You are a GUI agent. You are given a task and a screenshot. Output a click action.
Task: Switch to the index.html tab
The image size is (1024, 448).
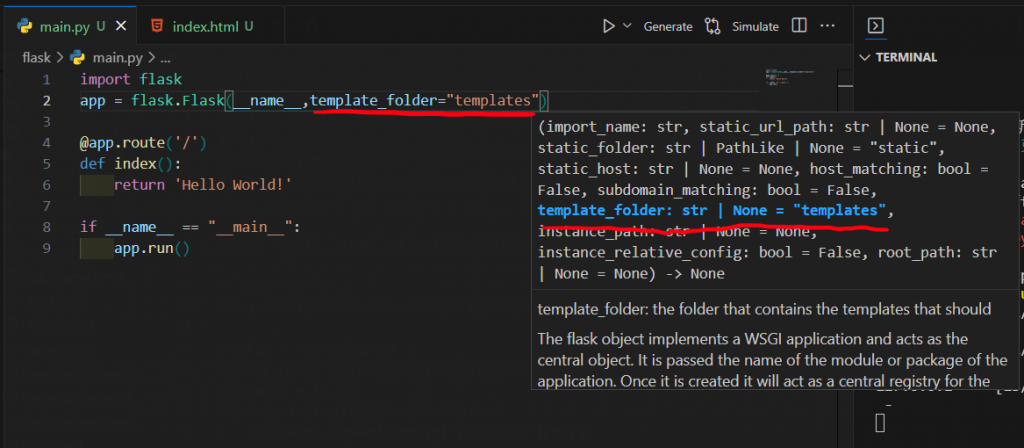(x=207, y=26)
